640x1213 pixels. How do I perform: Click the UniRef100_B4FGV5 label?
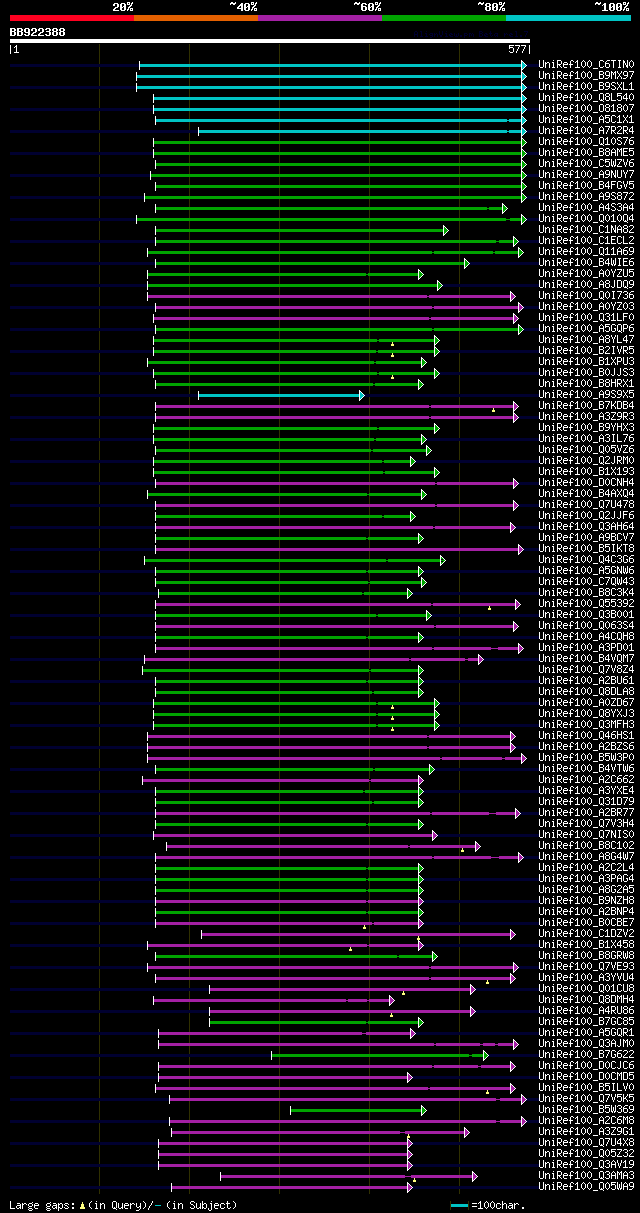coord(586,186)
